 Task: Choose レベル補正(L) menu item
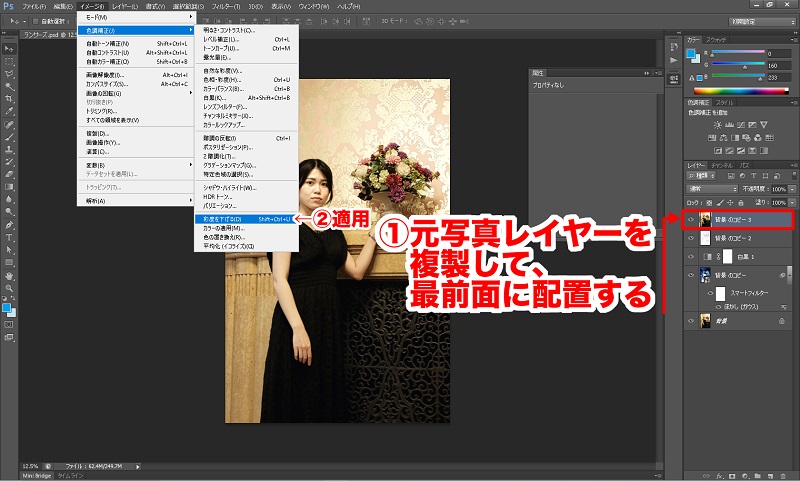[246, 39]
